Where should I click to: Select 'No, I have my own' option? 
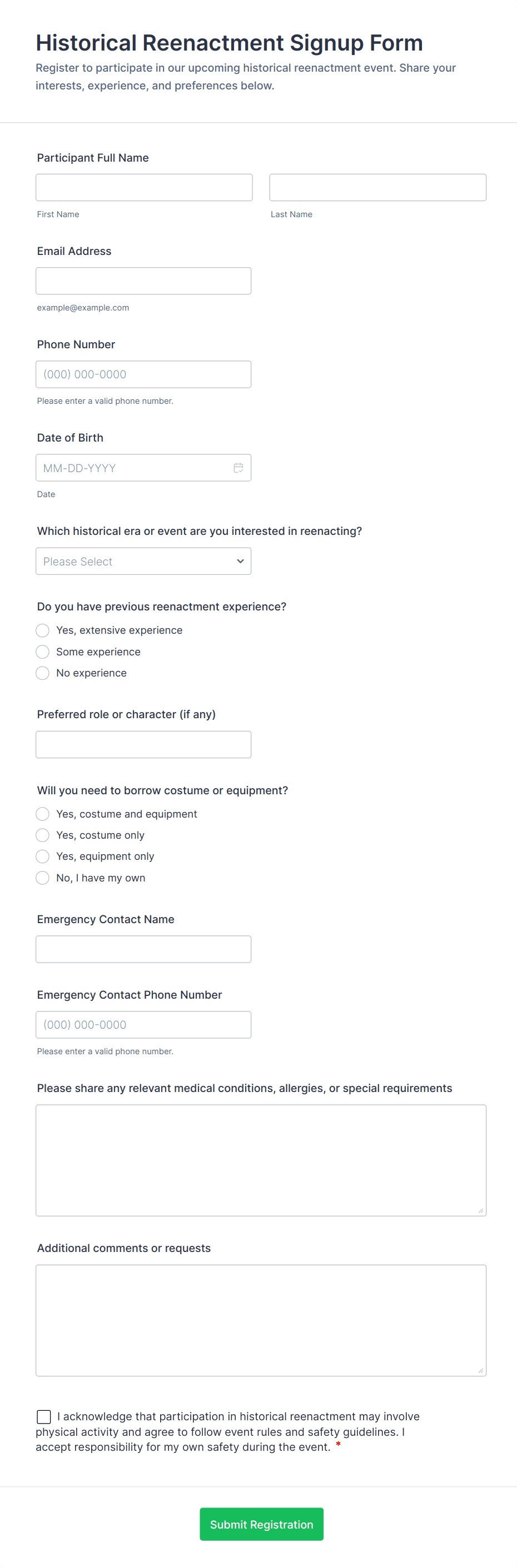43,878
